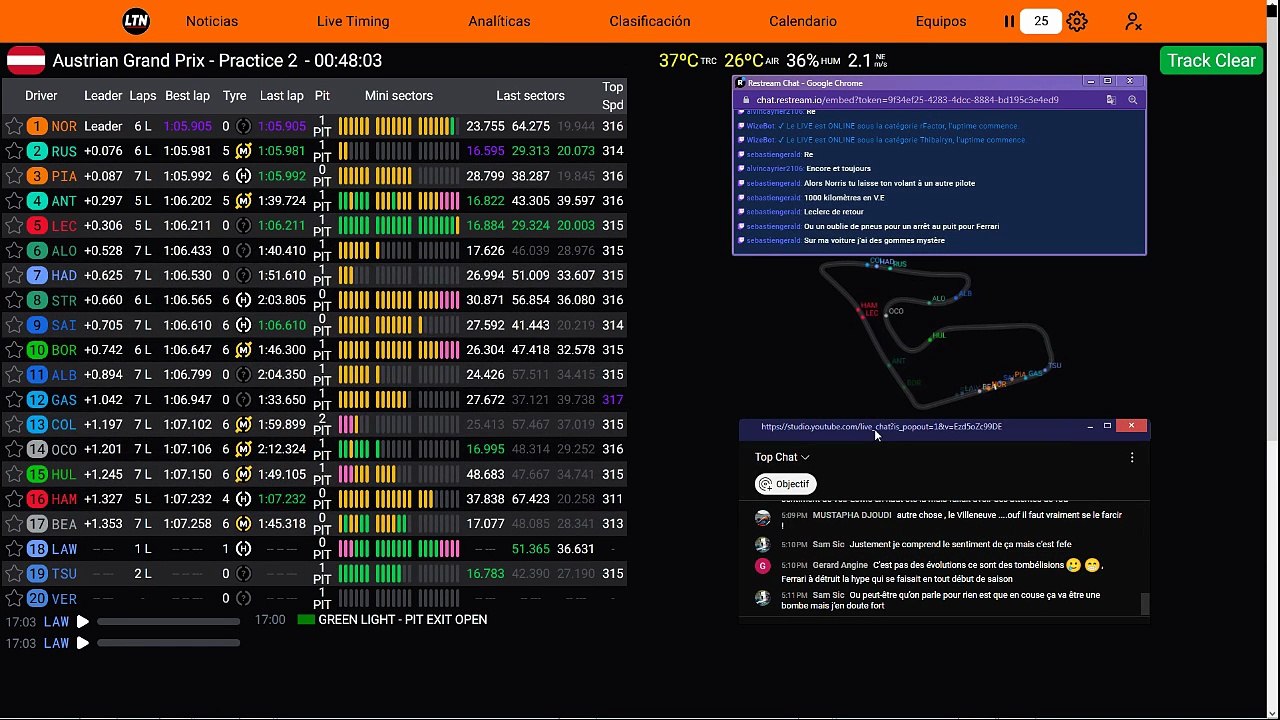Click the Track Clear status button
The image size is (1280, 720).
click(1211, 60)
